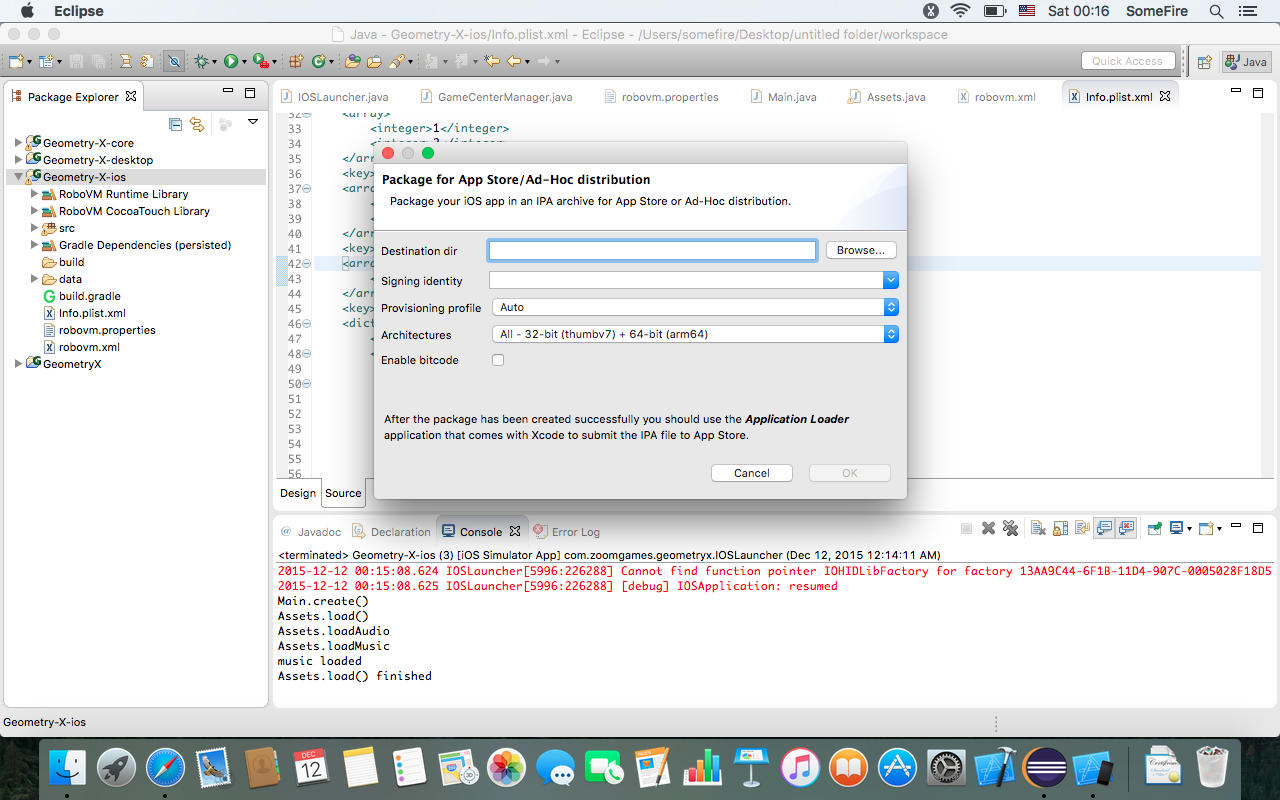Click the Open Task folder icon
The height and width of the screenshot is (800, 1280).
(374, 61)
